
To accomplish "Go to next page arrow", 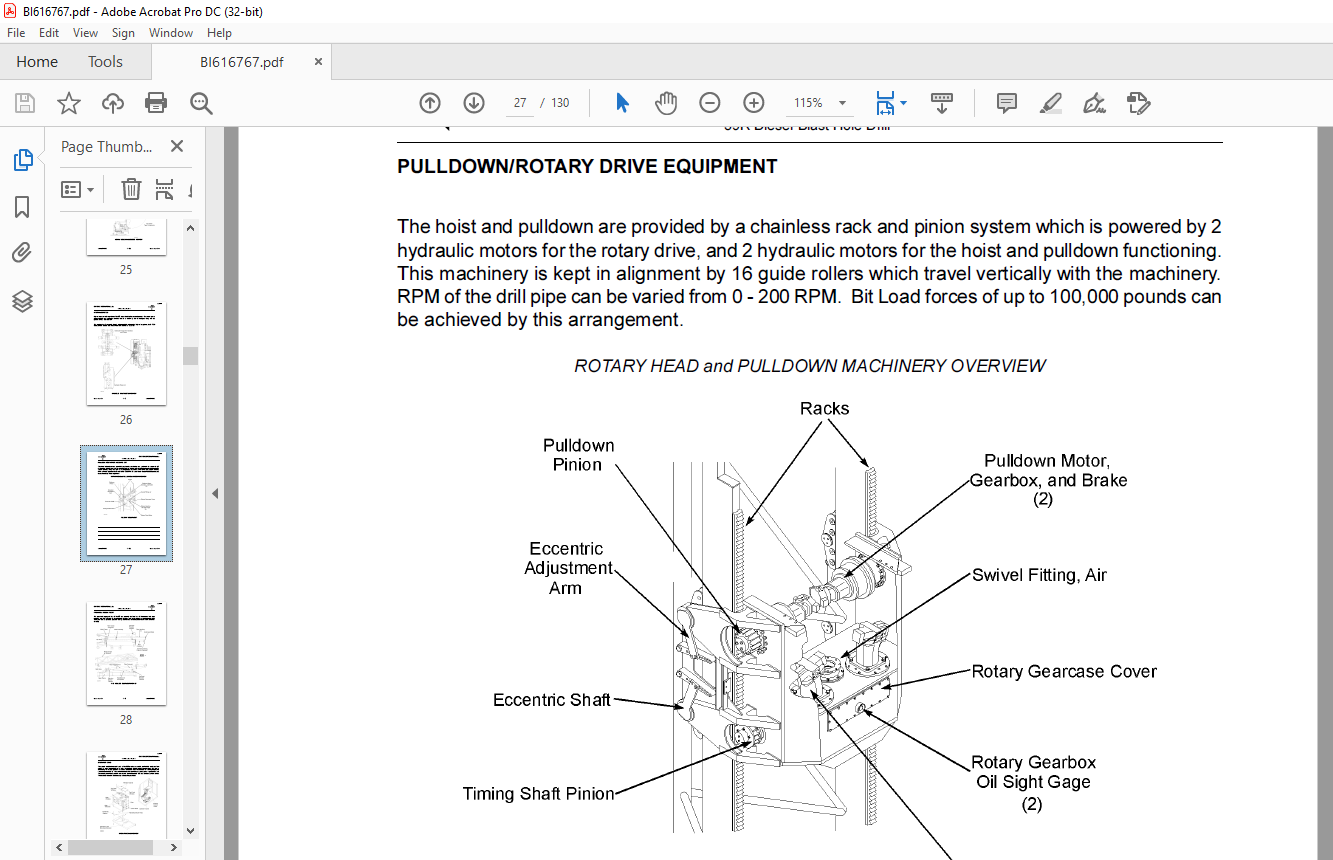I will click(474, 103).
